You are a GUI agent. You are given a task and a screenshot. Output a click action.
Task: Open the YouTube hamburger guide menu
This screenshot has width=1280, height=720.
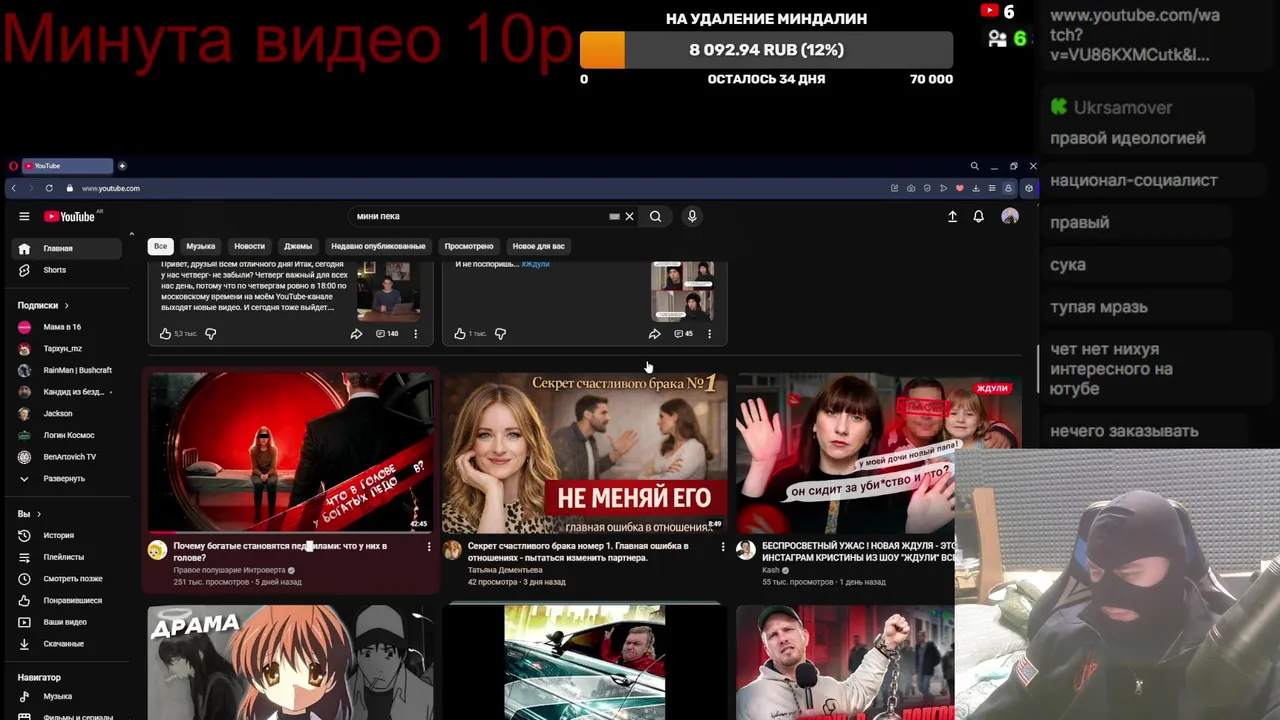(x=24, y=216)
